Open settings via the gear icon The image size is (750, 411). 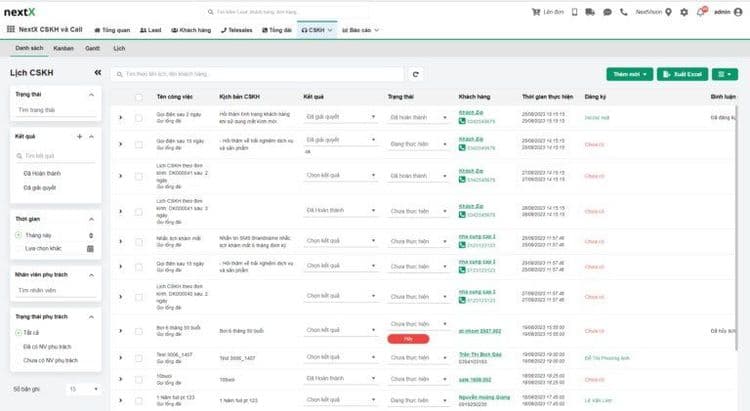(683, 12)
